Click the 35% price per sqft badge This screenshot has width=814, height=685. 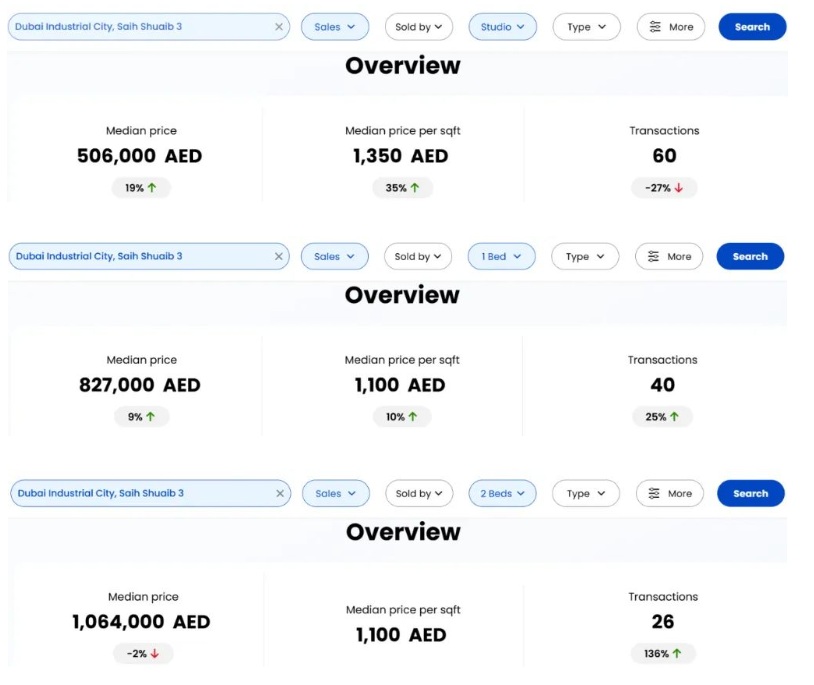(402, 188)
